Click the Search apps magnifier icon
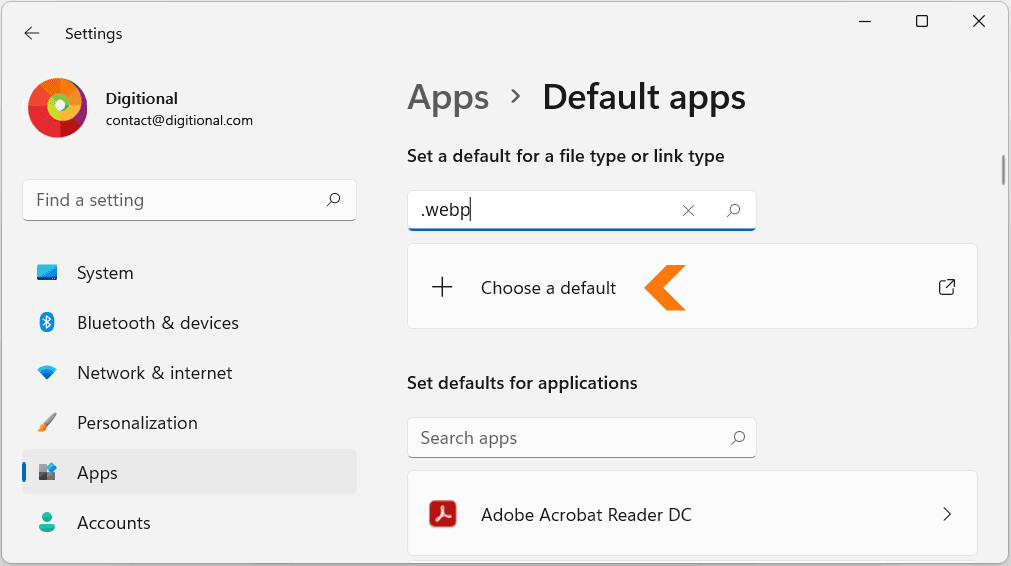 pyautogui.click(x=738, y=438)
